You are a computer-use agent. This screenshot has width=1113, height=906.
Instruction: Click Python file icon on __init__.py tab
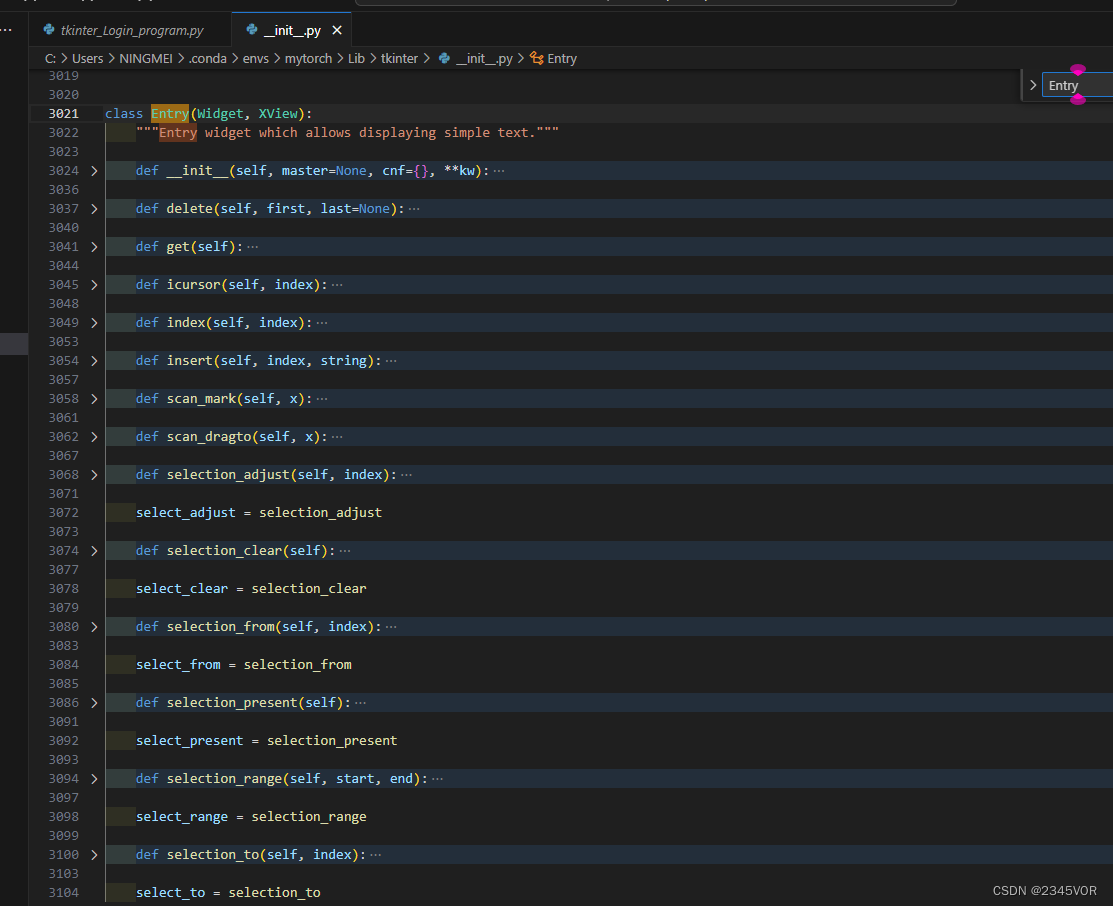pos(251,30)
